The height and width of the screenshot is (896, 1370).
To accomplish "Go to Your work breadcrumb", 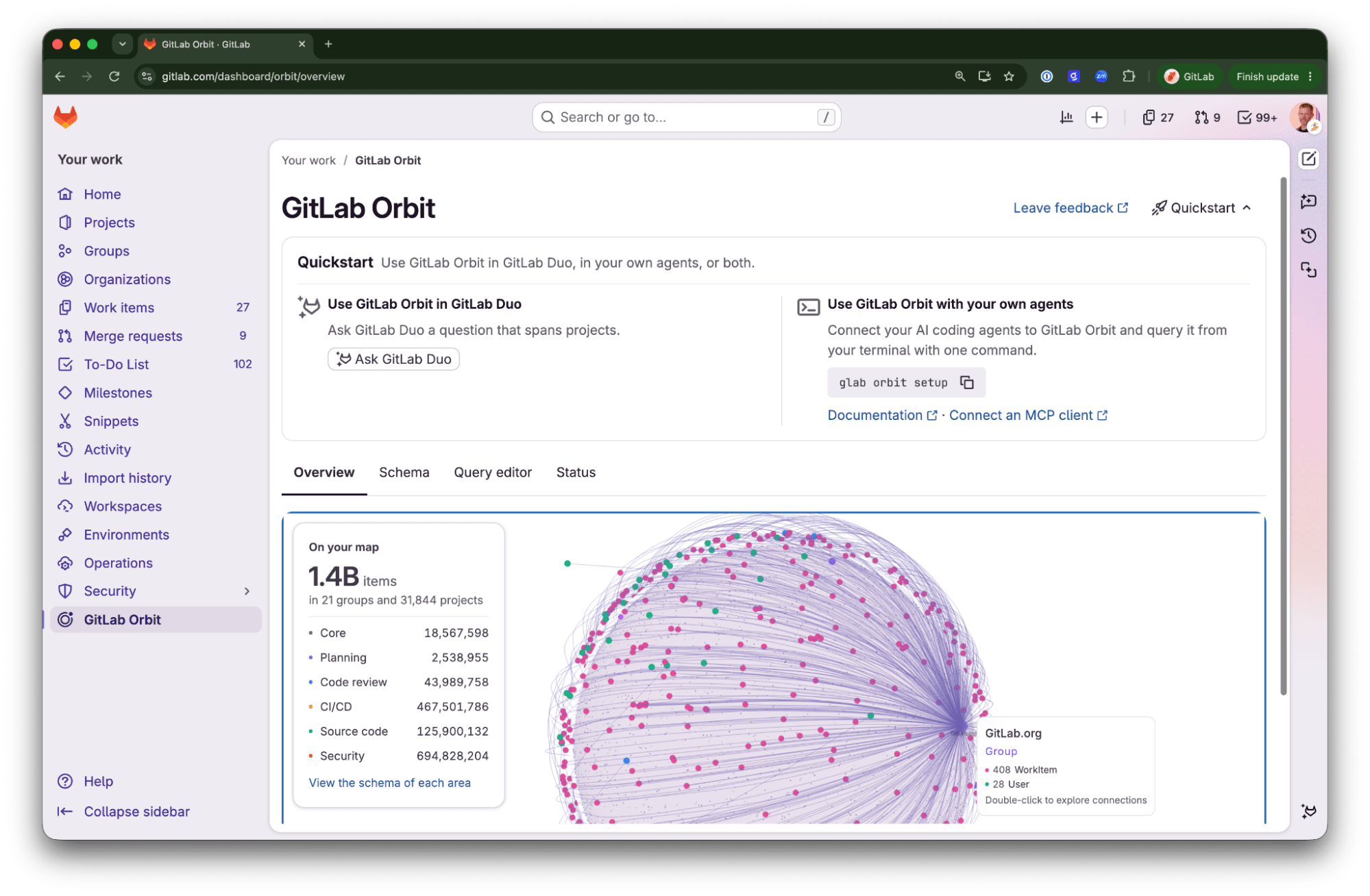I will point(308,161).
